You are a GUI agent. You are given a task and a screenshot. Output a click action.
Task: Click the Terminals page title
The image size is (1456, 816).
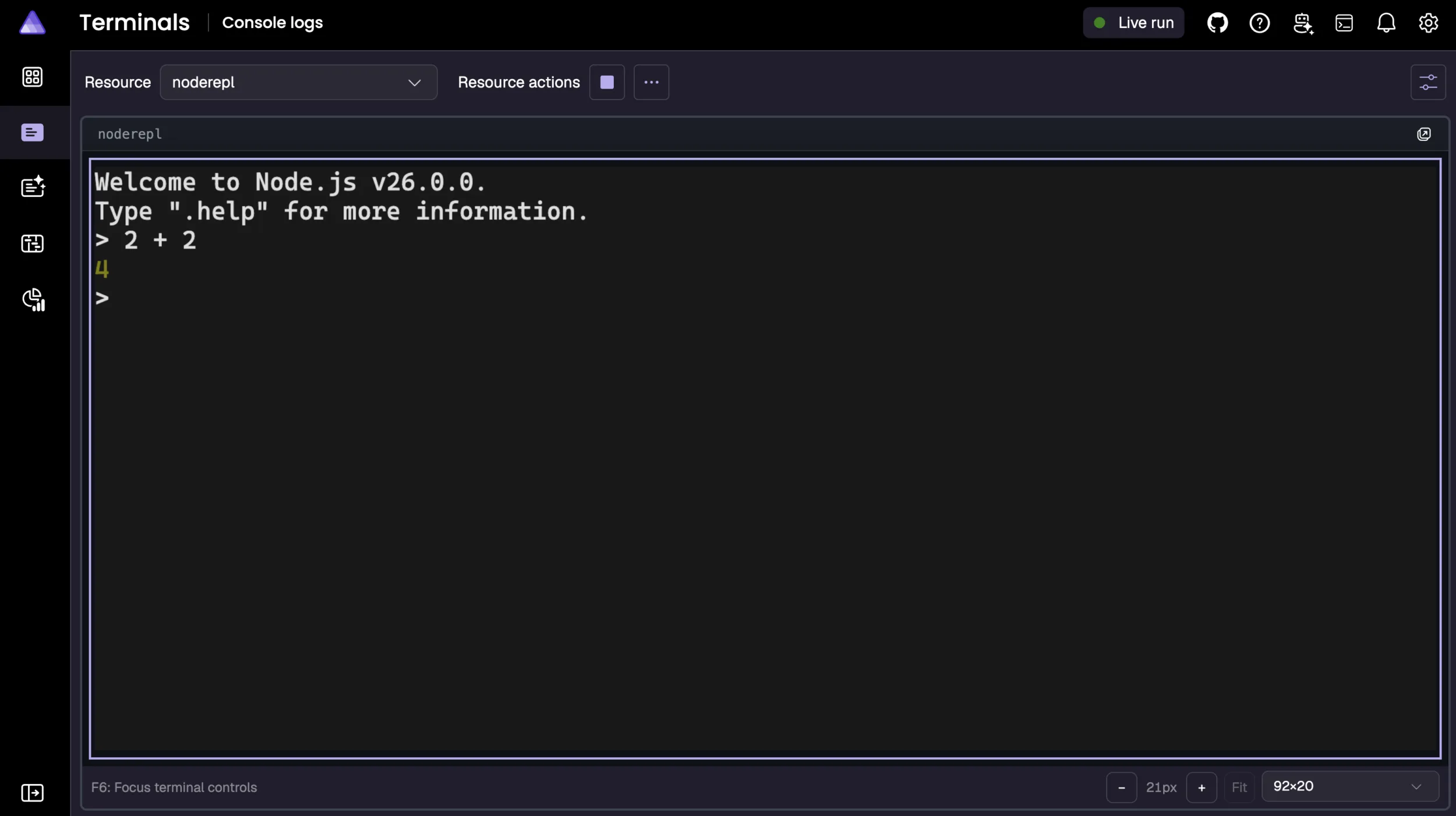click(x=135, y=23)
